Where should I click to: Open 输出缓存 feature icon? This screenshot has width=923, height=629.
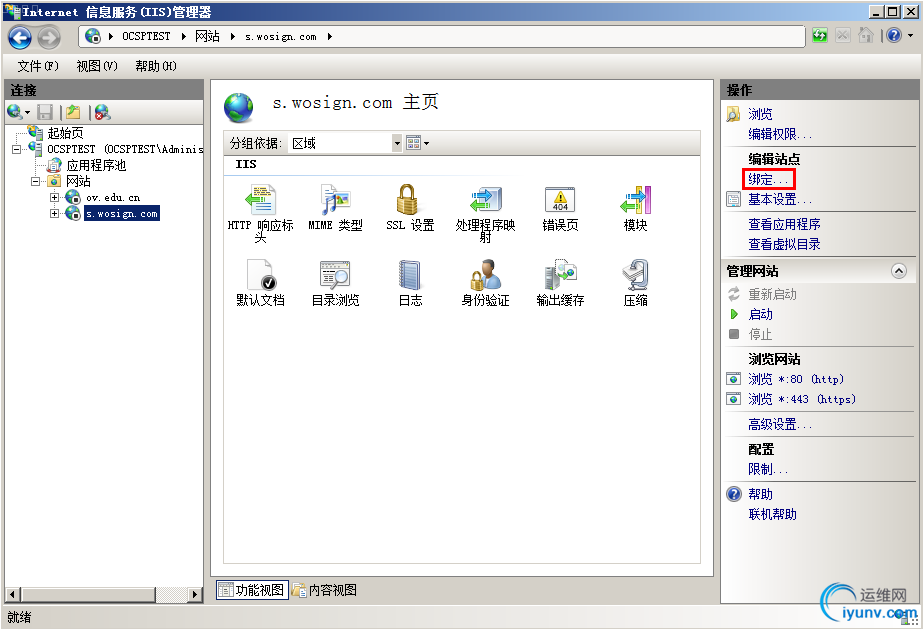pyautogui.click(x=560, y=275)
